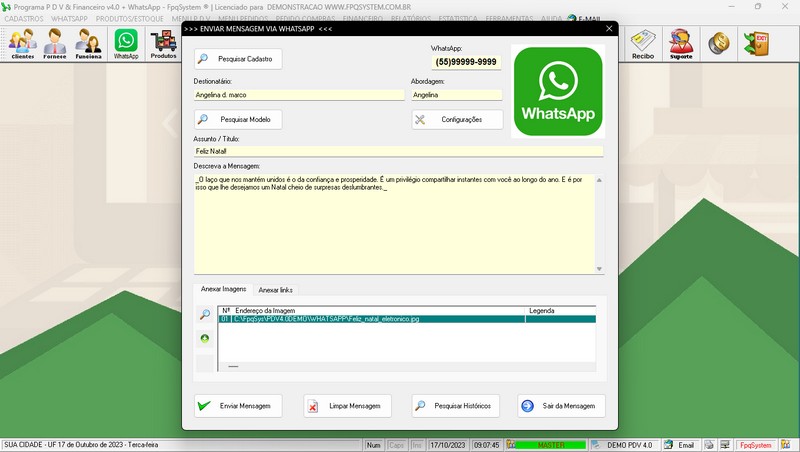The height and width of the screenshot is (452, 800).
Task: Open the Produtos toolbar icon
Action: [x=163, y=43]
